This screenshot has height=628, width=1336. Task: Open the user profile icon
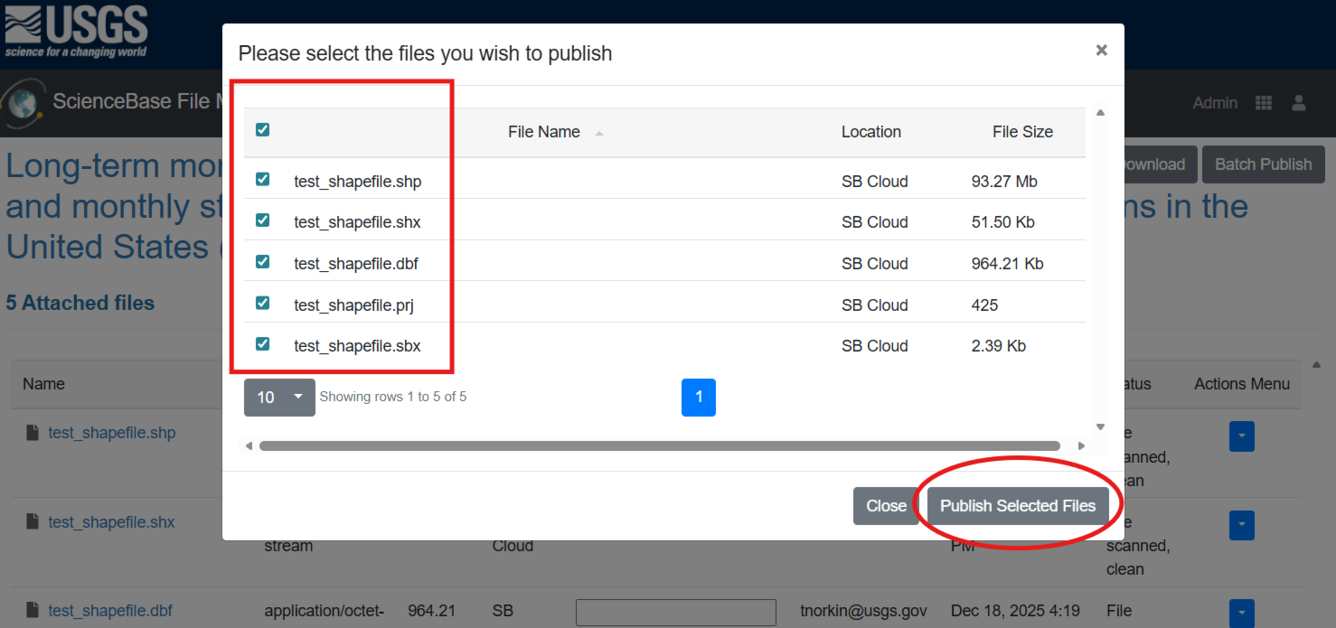[1298, 103]
